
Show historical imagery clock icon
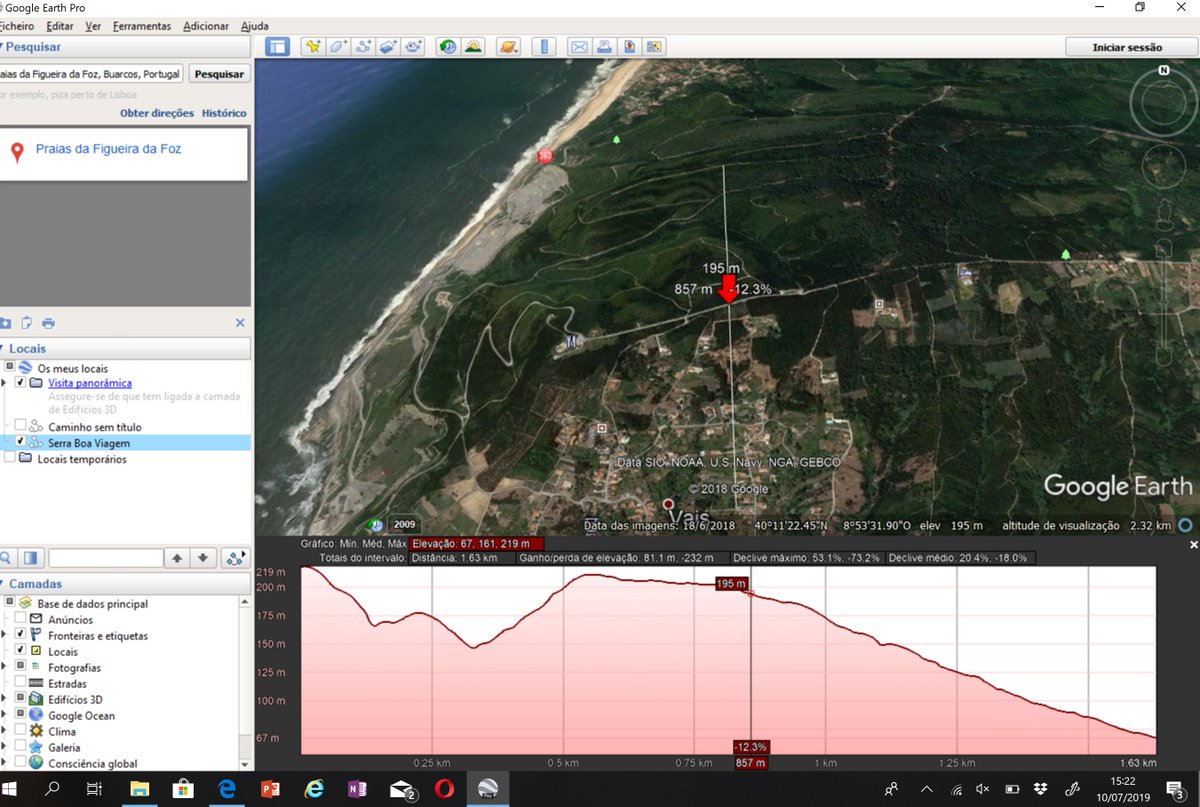click(448, 46)
